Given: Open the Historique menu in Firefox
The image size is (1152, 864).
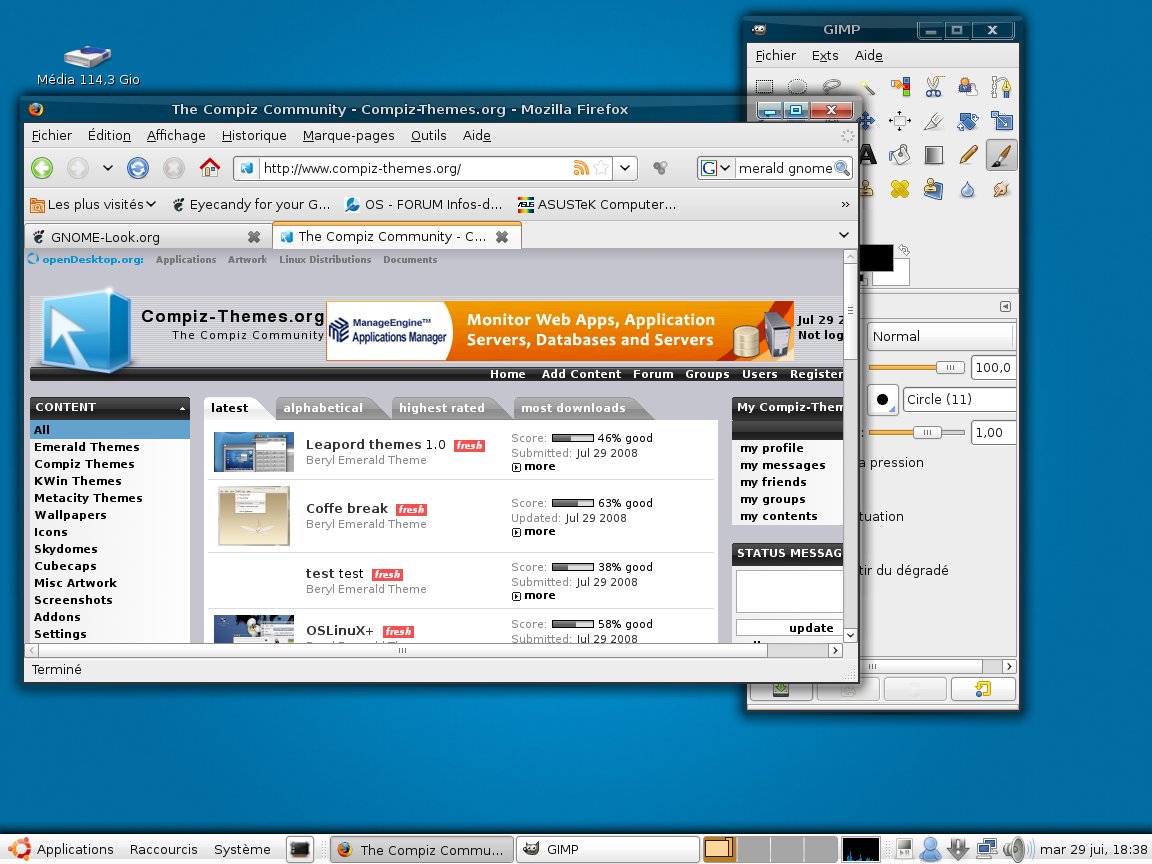Looking at the screenshot, I should coord(254,135).
